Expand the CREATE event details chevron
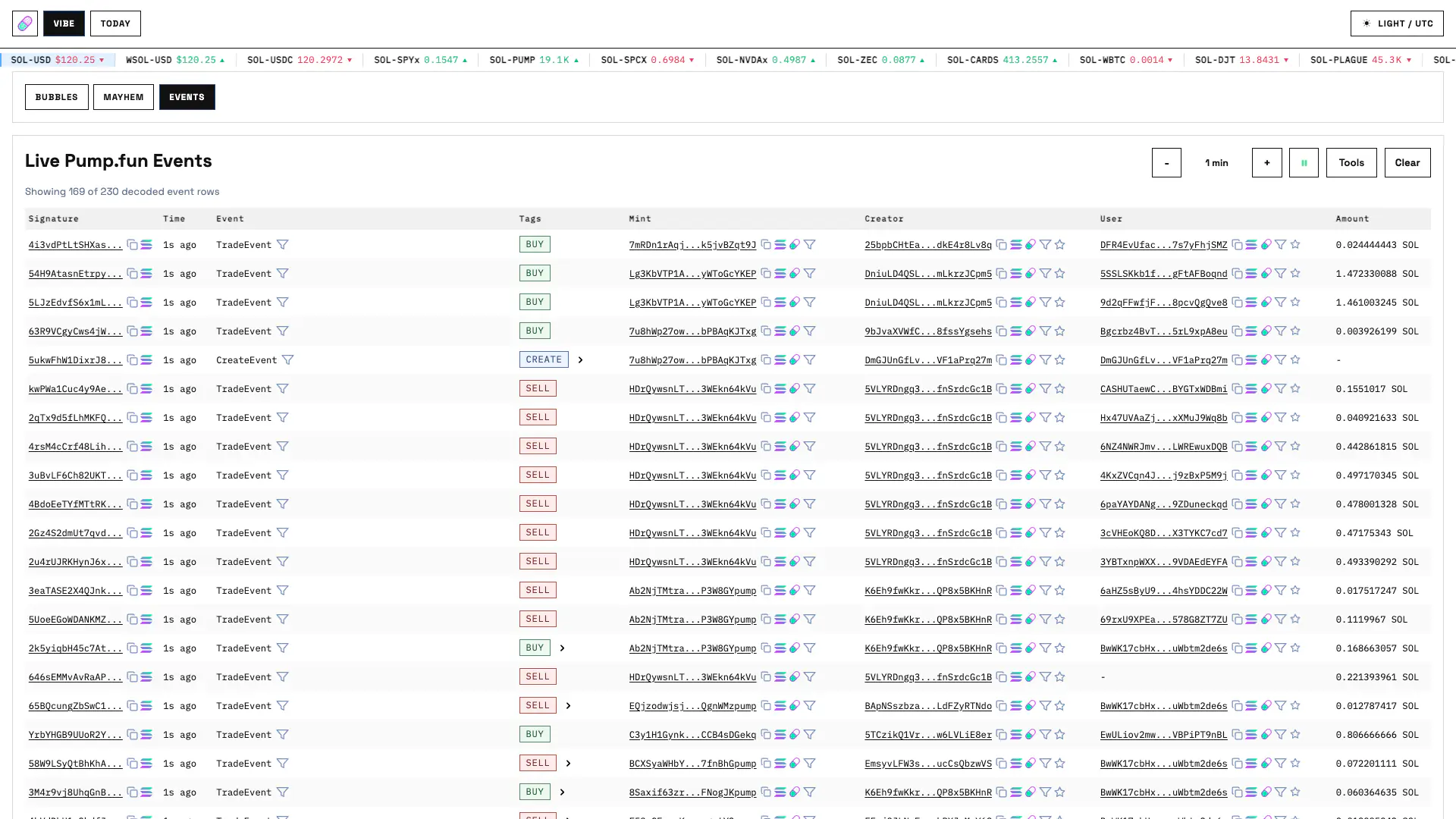The height and width of the screenshot is (819, 1456). tap(580, 360)
